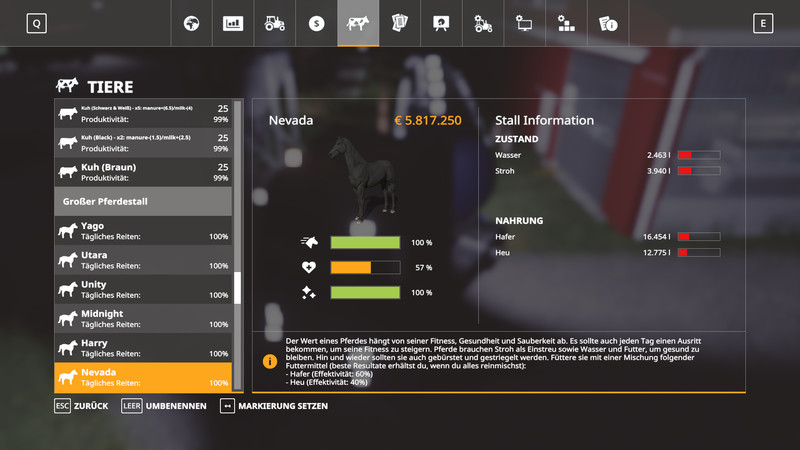Open the tutorial presentation board tab
Screen dimensions: 800x450
click(441, 23)
